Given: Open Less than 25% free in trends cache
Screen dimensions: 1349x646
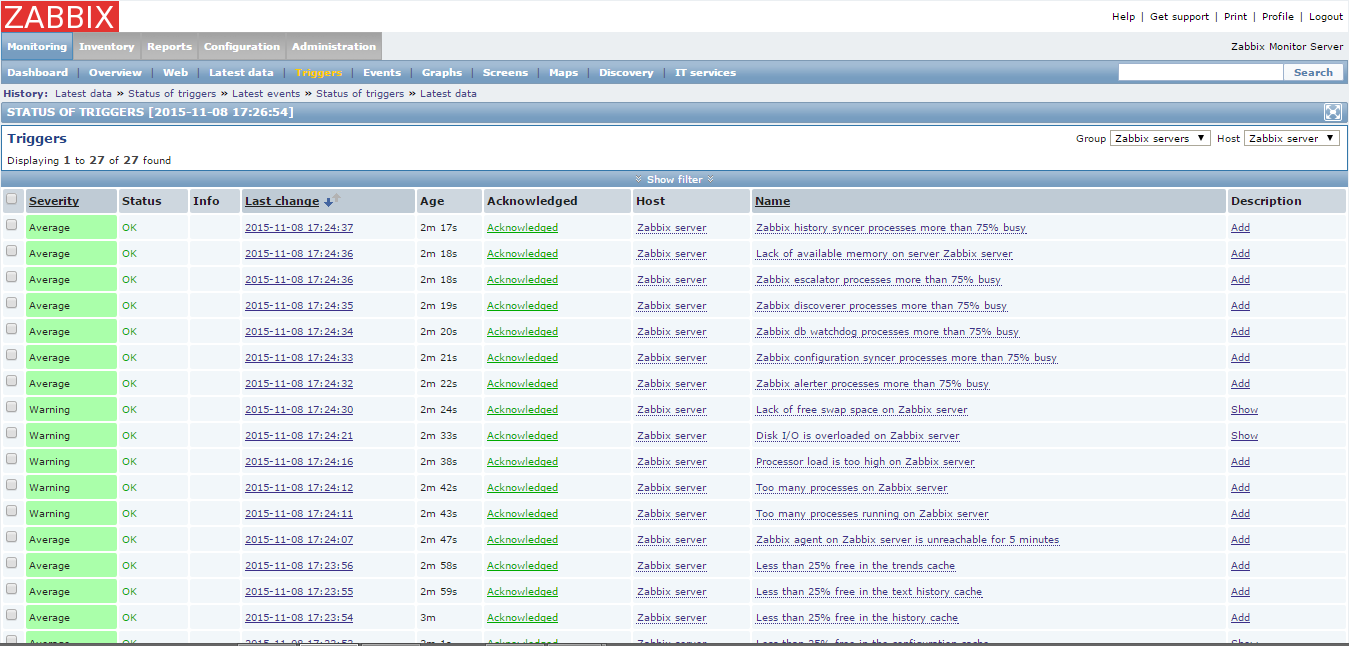Looking at the screenshot, I should coord(855,566).
